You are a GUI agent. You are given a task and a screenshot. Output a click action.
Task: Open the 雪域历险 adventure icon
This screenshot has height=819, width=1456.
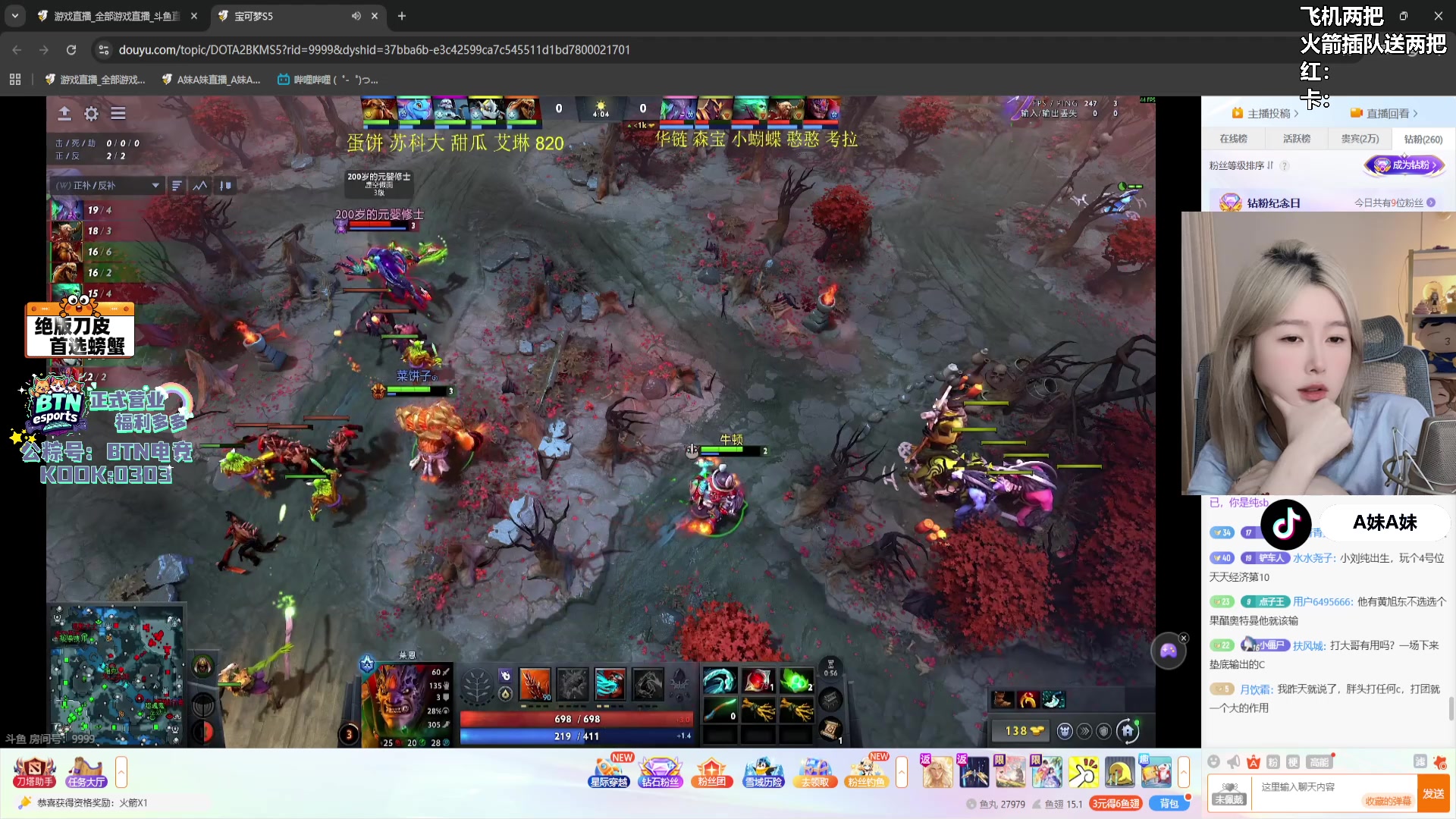[763, 773]
